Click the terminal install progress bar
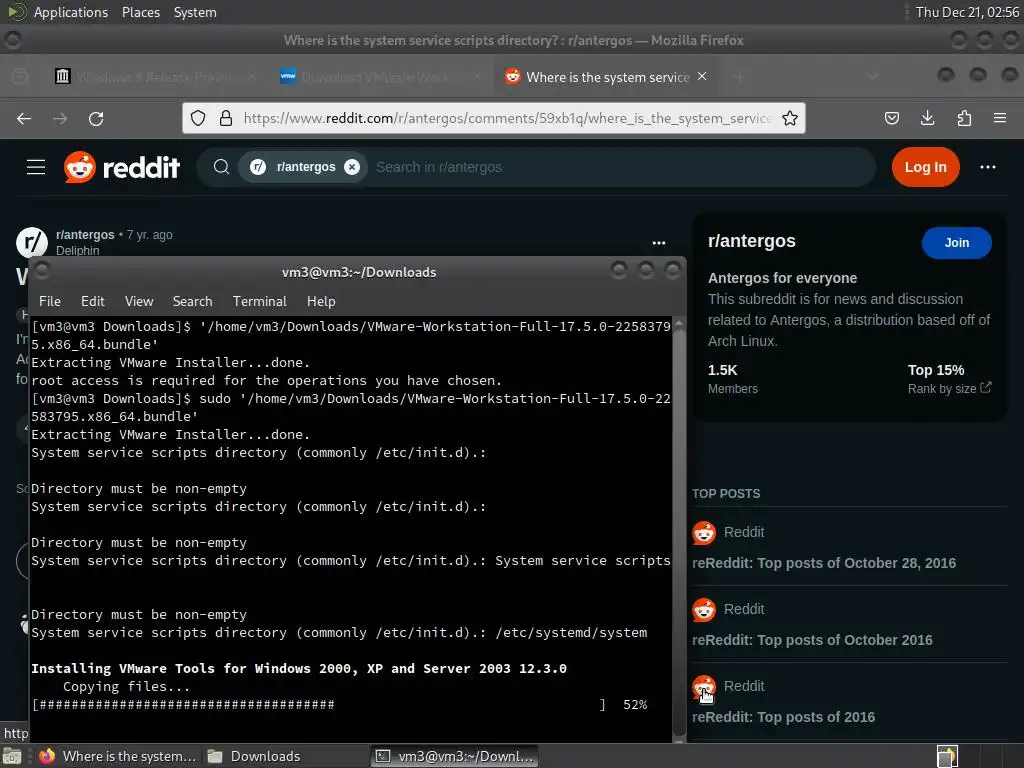The width and height of the screenshot is (1024, 768). tap(319, 705)
